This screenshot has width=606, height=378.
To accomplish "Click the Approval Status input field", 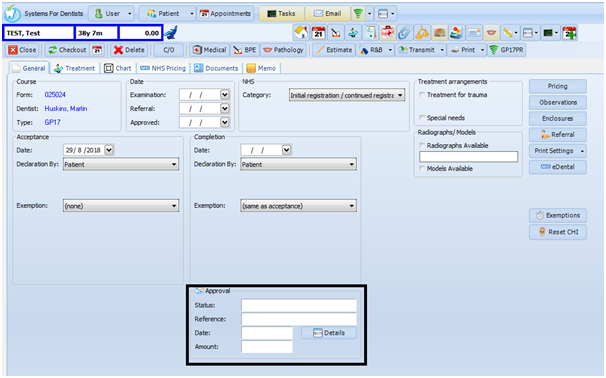I will [x=299, y=305].
